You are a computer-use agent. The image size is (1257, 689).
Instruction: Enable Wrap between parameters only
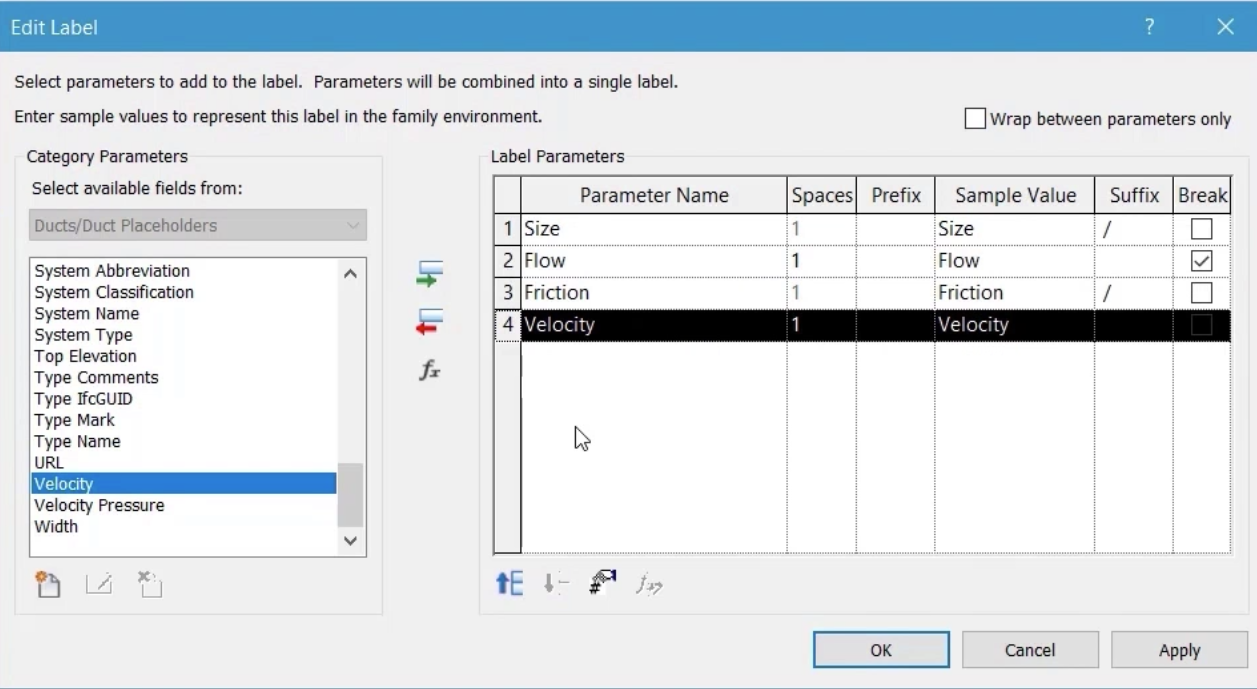[975, 119]
